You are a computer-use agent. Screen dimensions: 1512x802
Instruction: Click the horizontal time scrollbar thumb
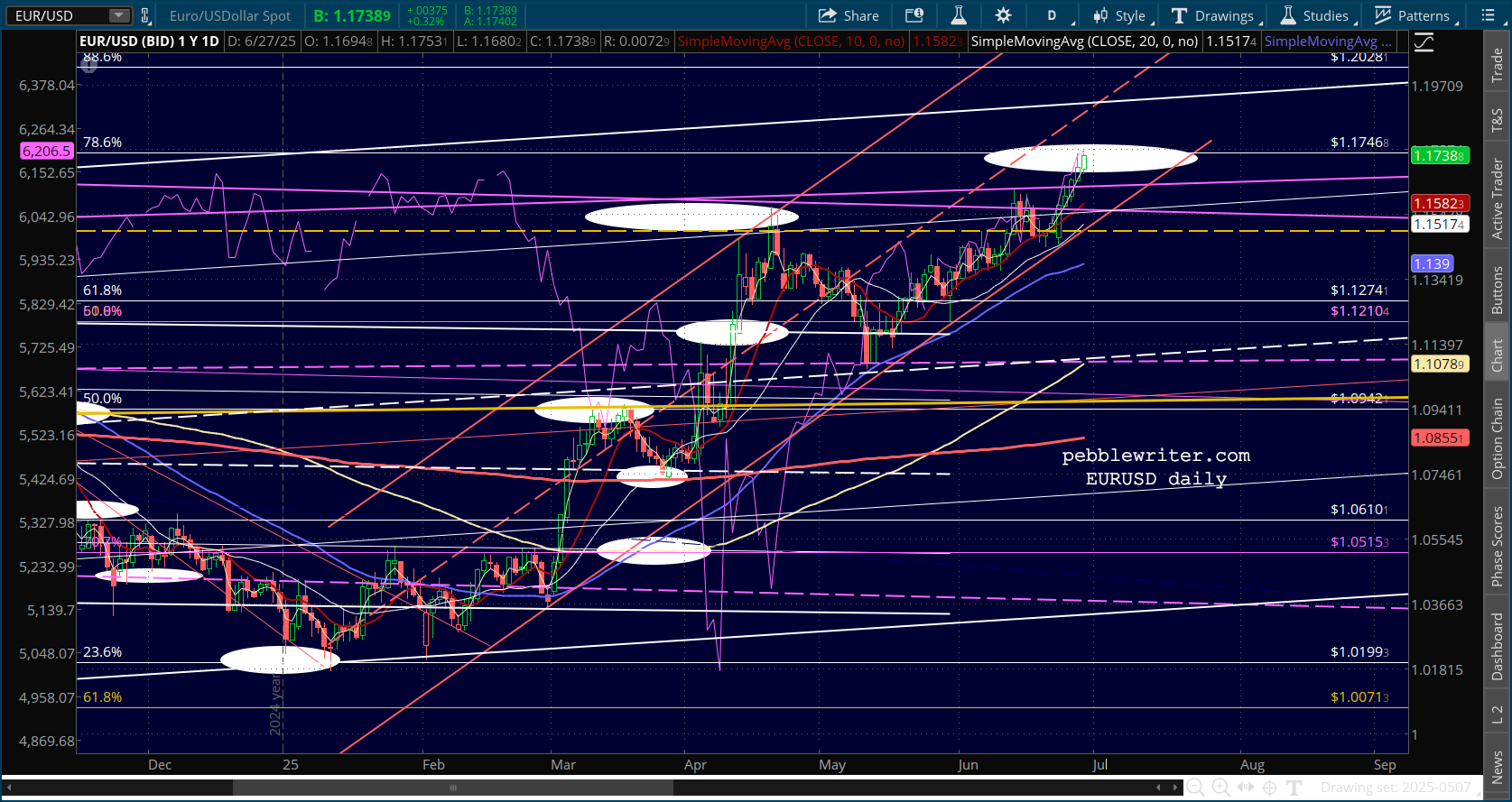click(x=453, y=788)
